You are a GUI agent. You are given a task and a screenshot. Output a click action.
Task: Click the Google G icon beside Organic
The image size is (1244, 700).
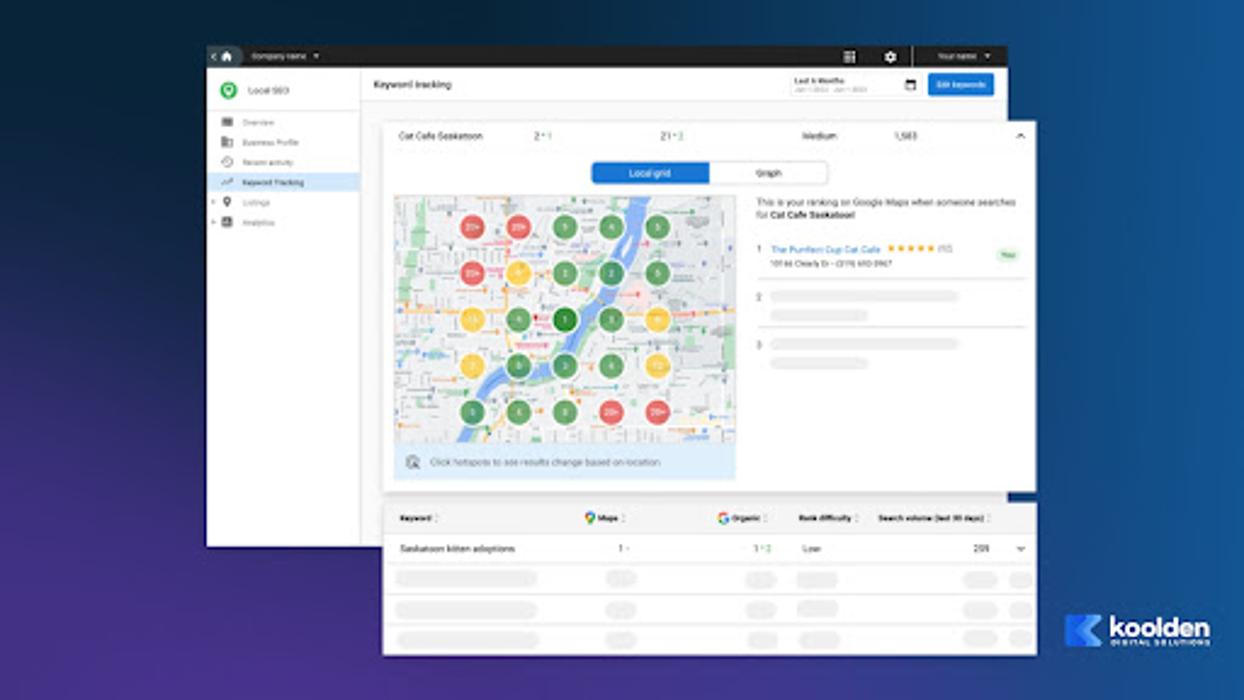723,518
